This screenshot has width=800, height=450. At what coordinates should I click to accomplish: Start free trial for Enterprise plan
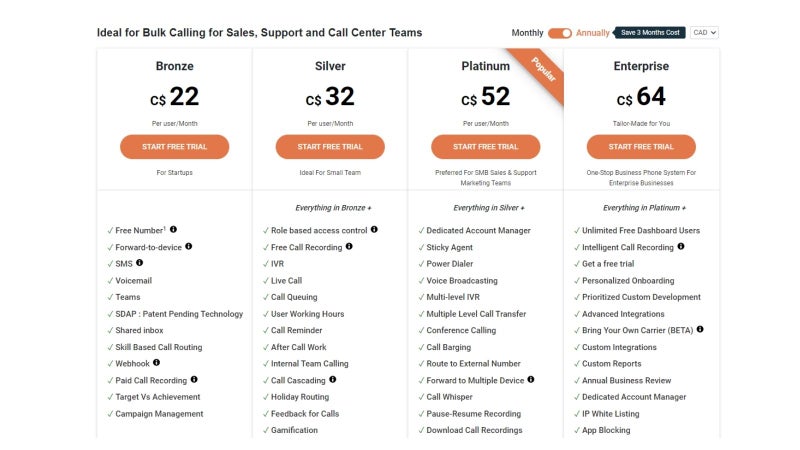pos(641,147)
